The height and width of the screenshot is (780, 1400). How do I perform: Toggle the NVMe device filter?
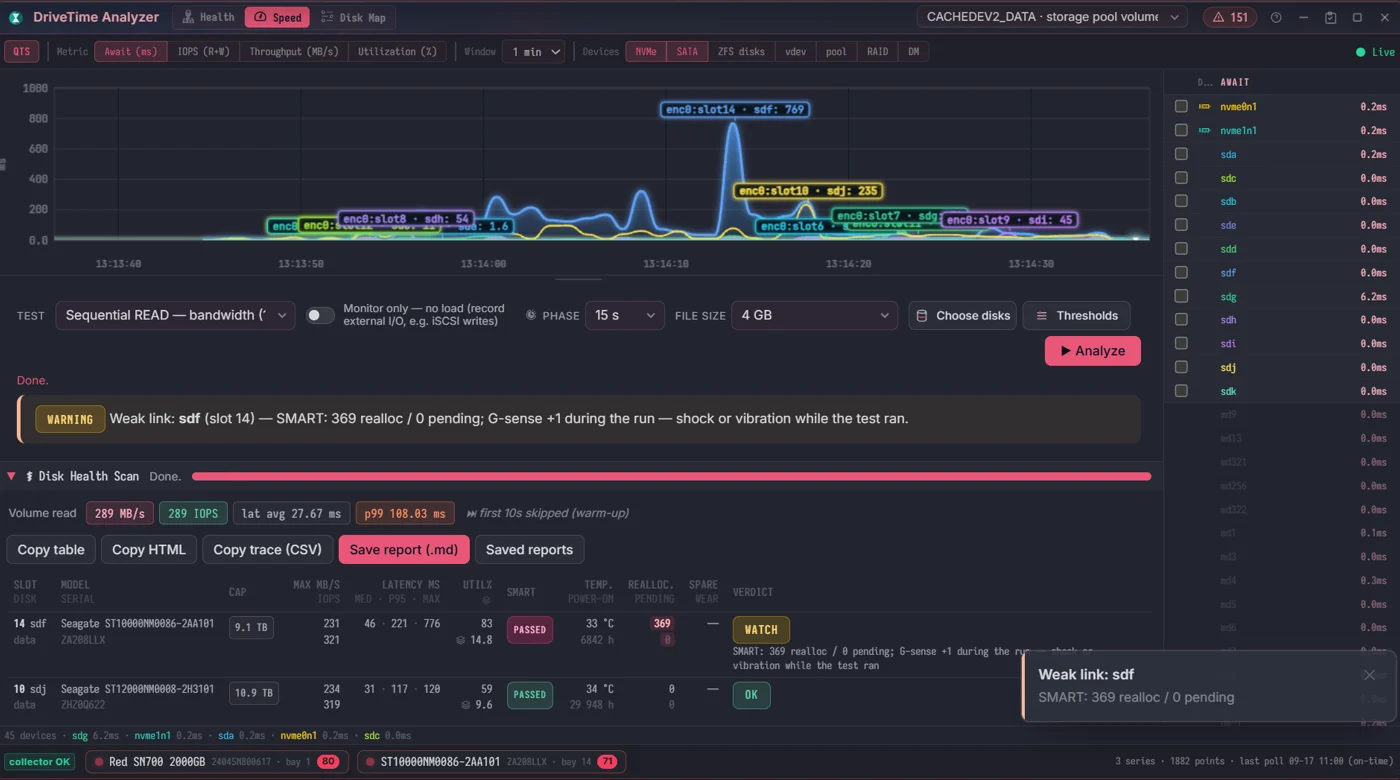click(646, 52)
